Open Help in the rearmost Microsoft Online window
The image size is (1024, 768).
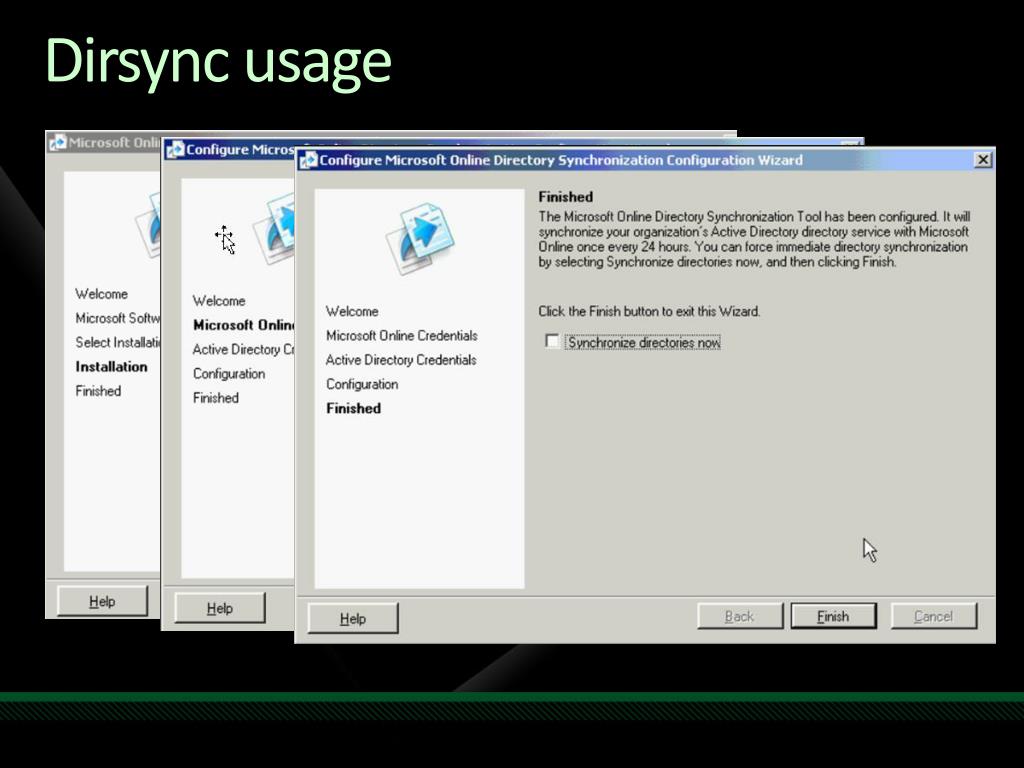coord(103,601)
